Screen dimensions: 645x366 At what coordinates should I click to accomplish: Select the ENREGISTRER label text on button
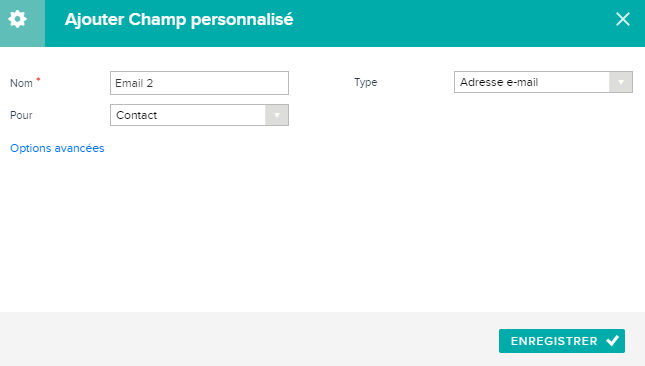coord(554,341)
